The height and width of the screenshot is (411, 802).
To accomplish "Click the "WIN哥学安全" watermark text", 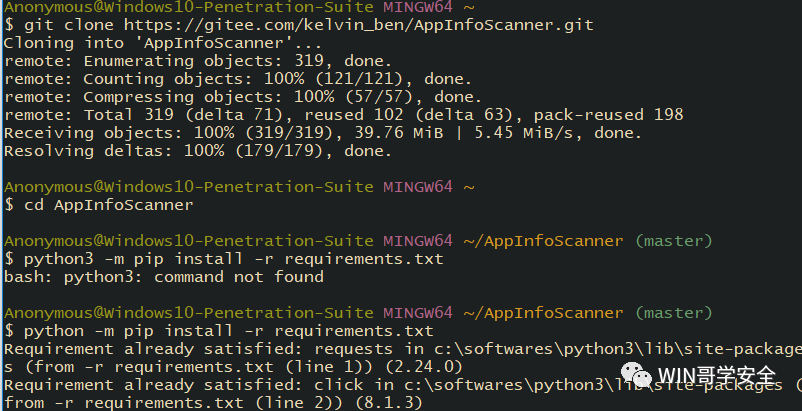I will tap(716, 377).
